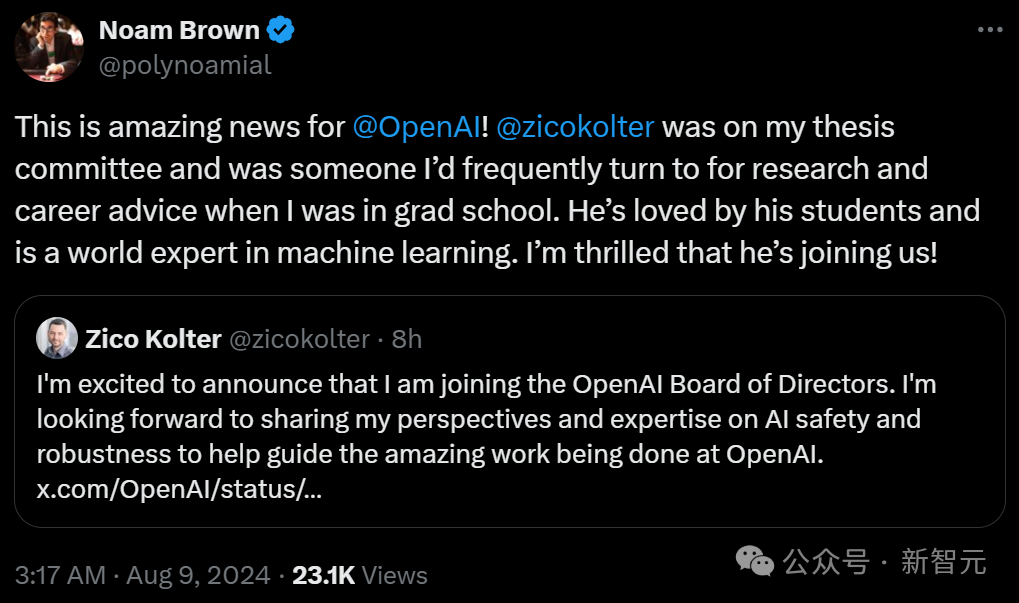Click the main tweet text about thesis committee
Viewport: 1019px width, 603px height.
pos(497,190)
